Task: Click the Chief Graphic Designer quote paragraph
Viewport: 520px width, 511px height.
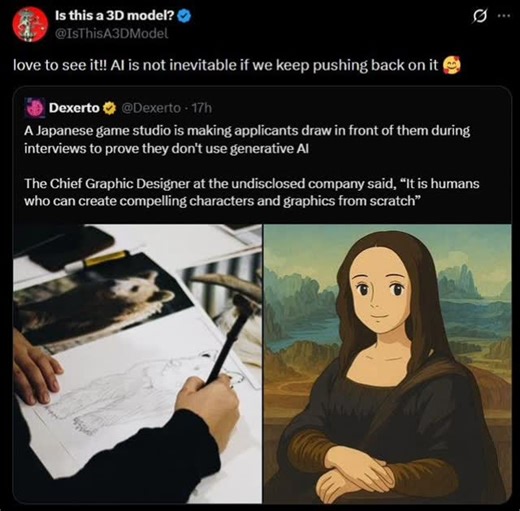Action: tap(252, 192)
